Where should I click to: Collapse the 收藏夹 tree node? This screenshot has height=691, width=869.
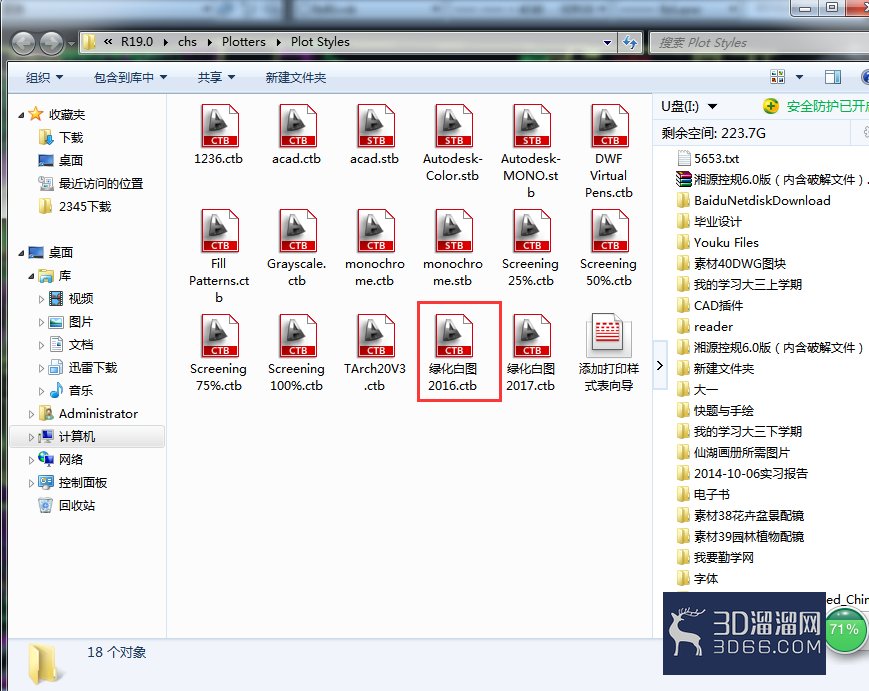pyautogui.click(x=21, y=115)
